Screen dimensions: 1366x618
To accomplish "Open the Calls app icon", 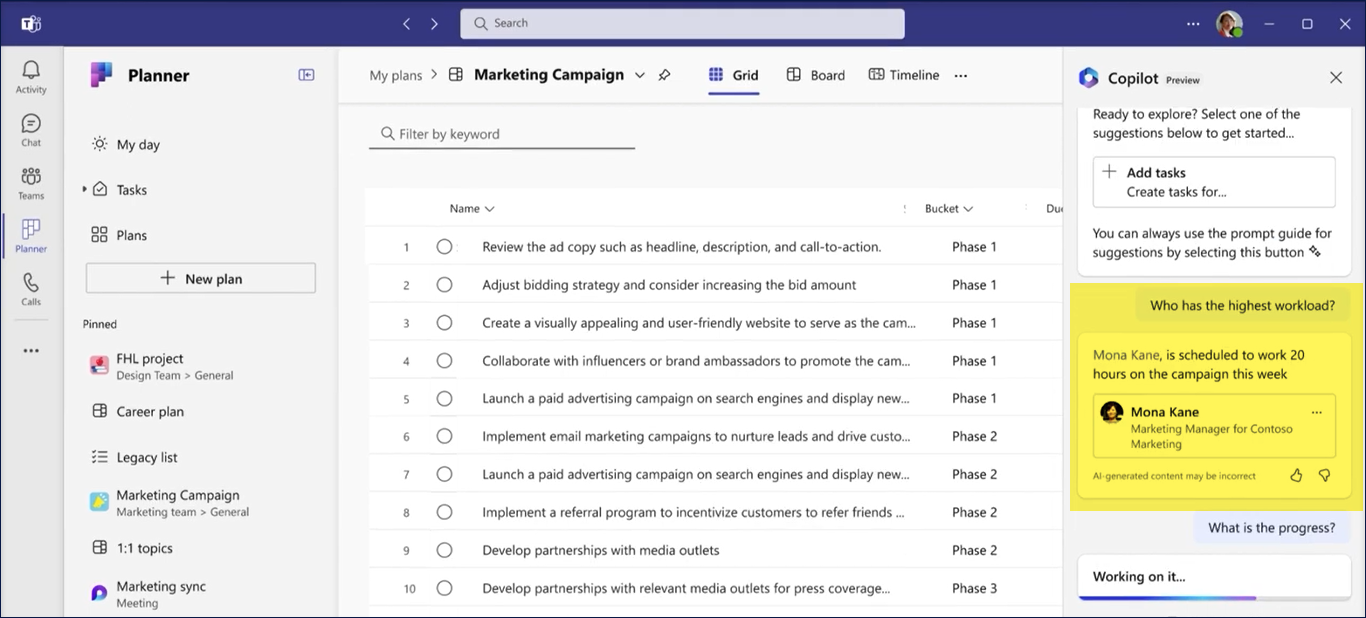I will click(31, 288).
